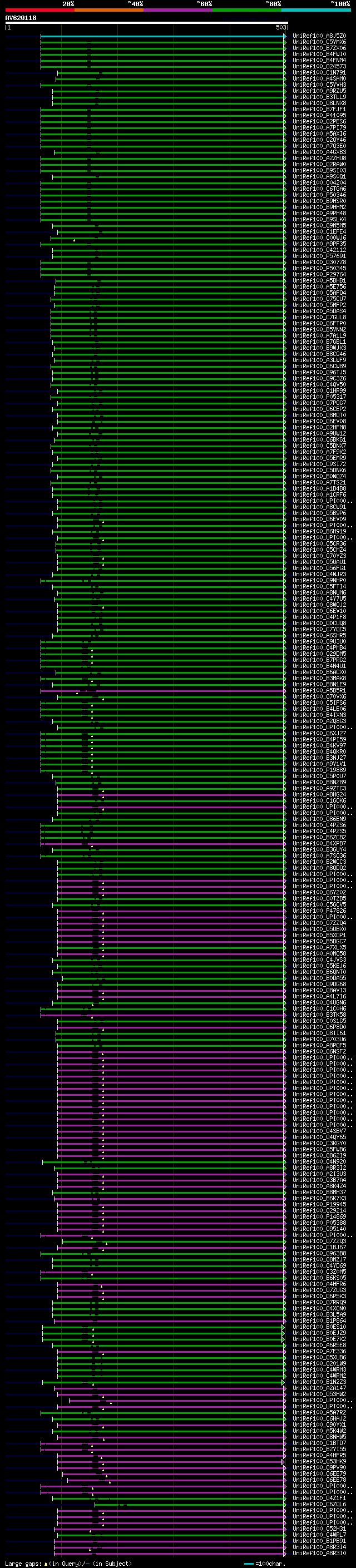Viewport: 356px width, 1568px height.
Task: Click hit label UniRef100_Q4N920
Action: tap(319, 1162)
